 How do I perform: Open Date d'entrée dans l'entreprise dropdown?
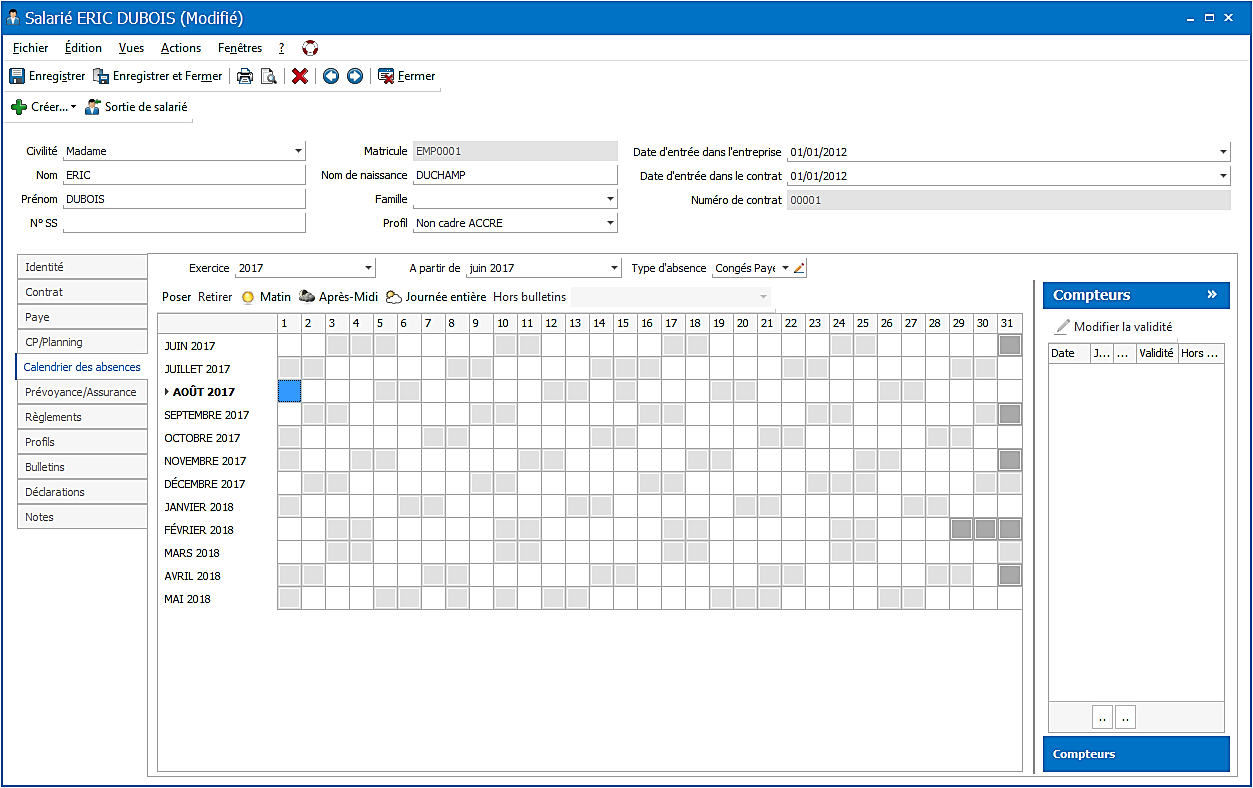tap(1223, 152)
